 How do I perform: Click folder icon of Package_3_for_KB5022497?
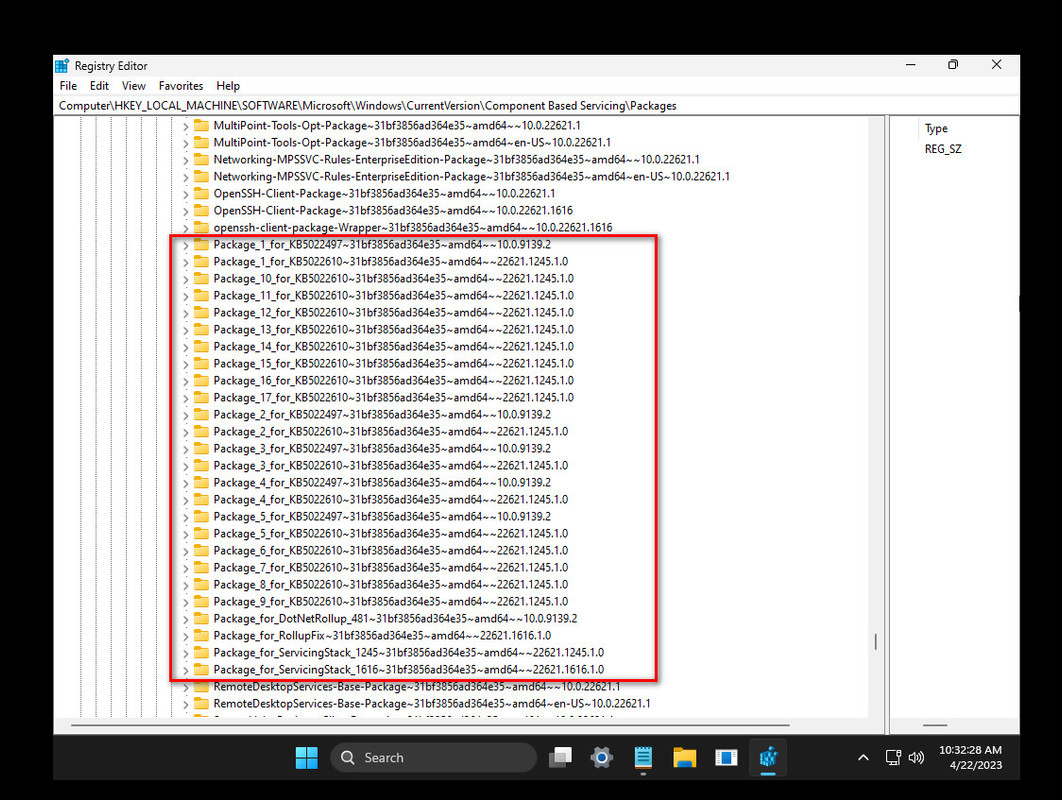[x=201, y=448]
